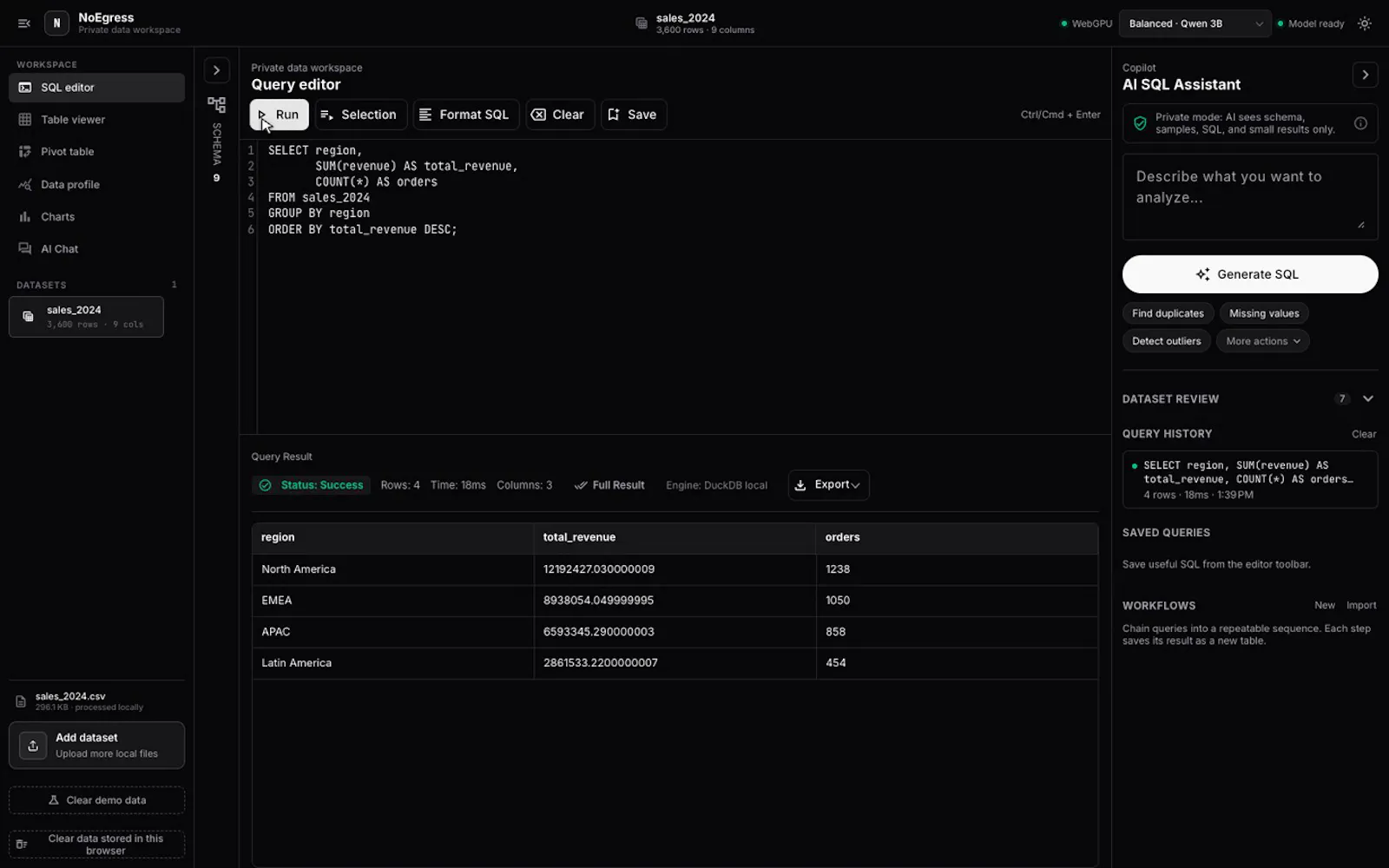Clear the query editor
The height and width of the screenshot is (868, 1389).
click(560, 115)
